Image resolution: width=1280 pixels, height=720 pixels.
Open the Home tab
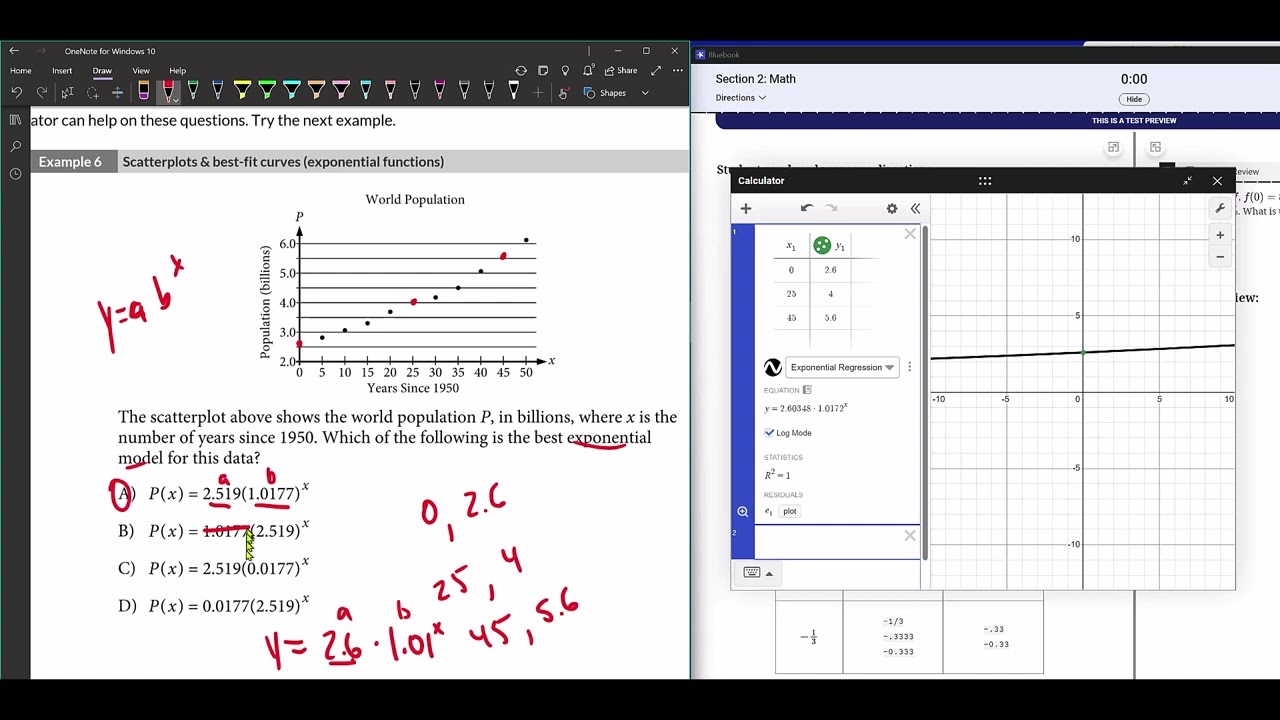(21, 71)
